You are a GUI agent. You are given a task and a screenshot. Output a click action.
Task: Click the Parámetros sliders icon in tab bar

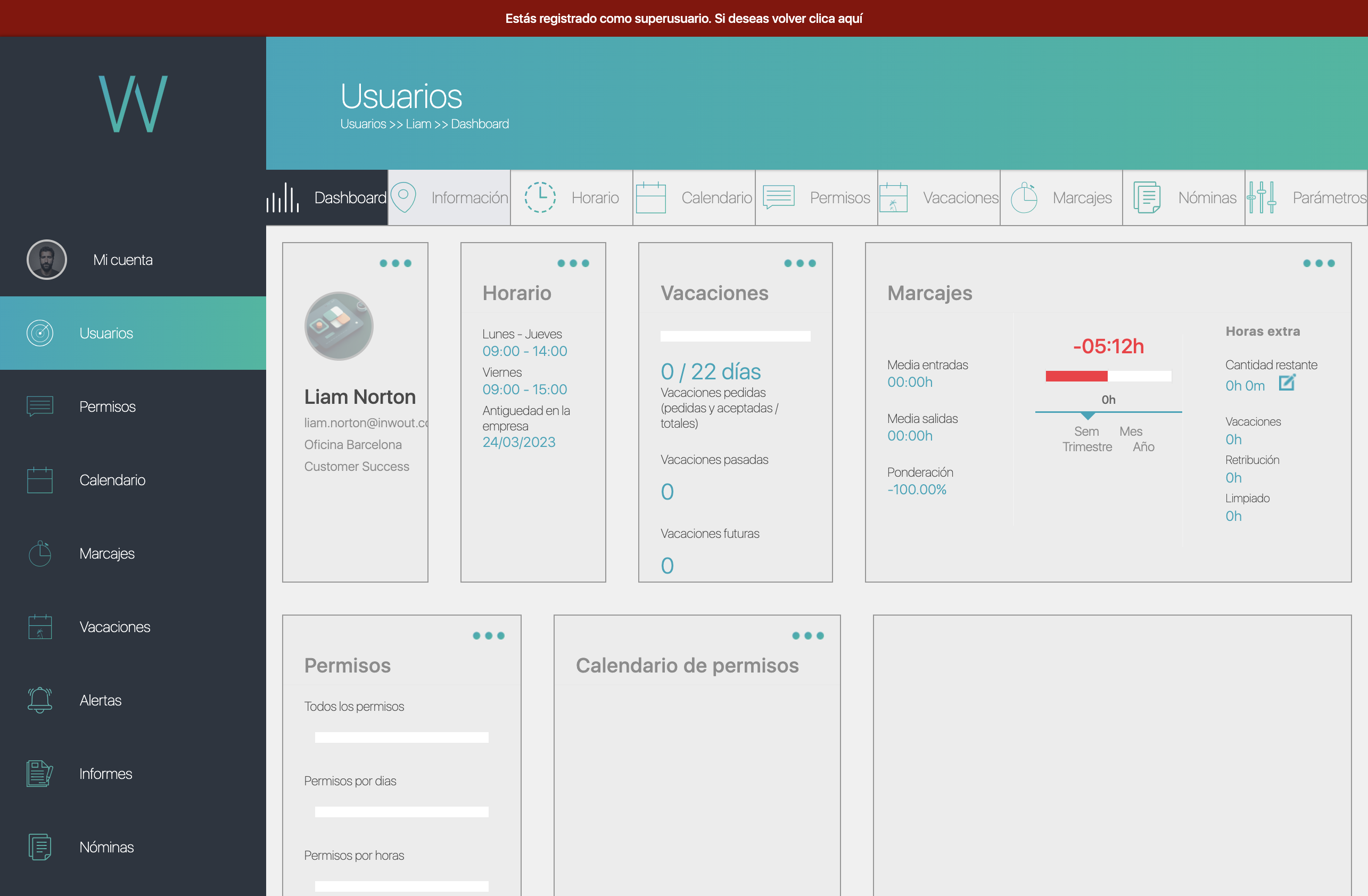tap(1262, 197)
